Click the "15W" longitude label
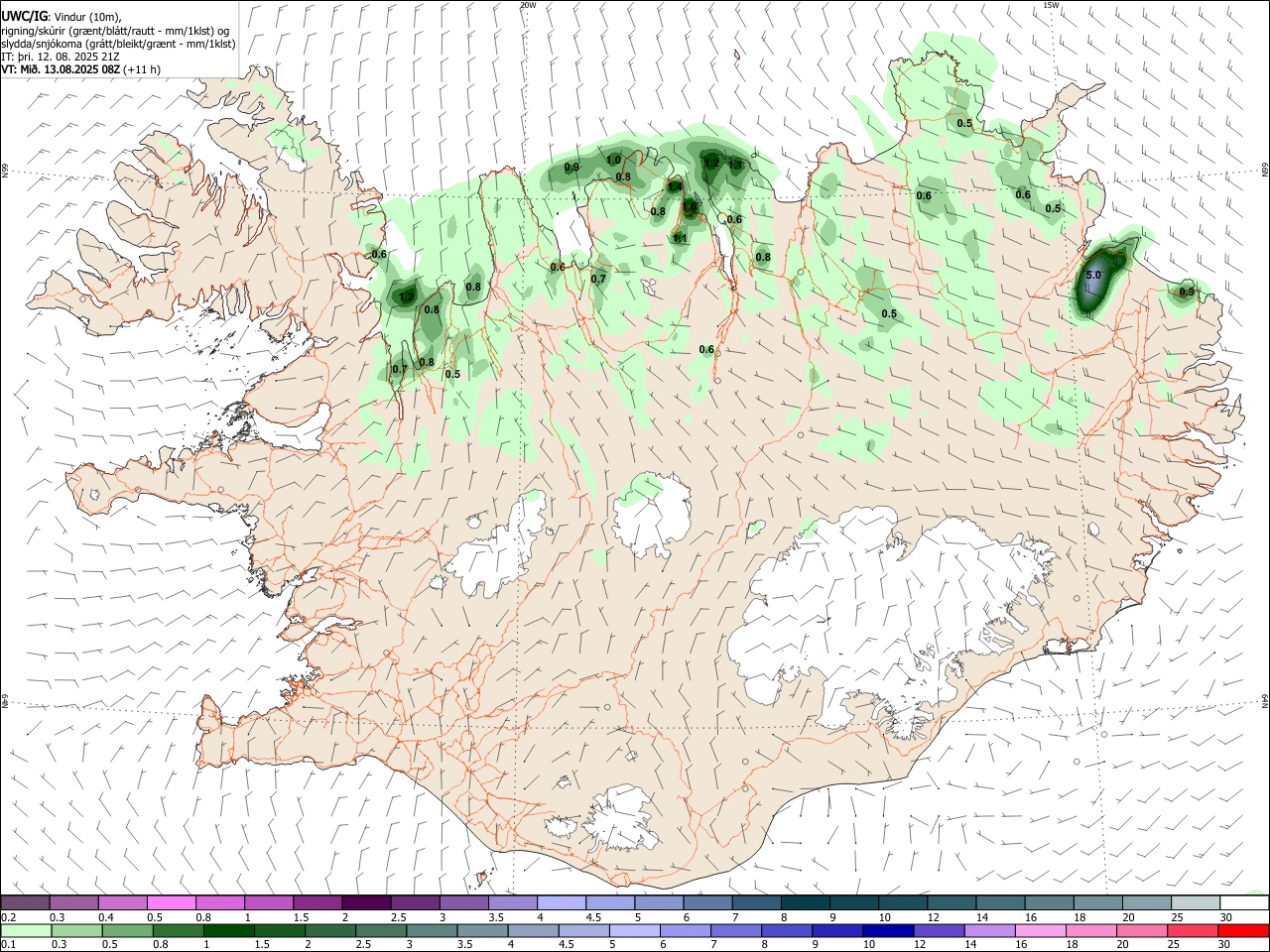The image size is (1270, 952). tap(1051, 5)
